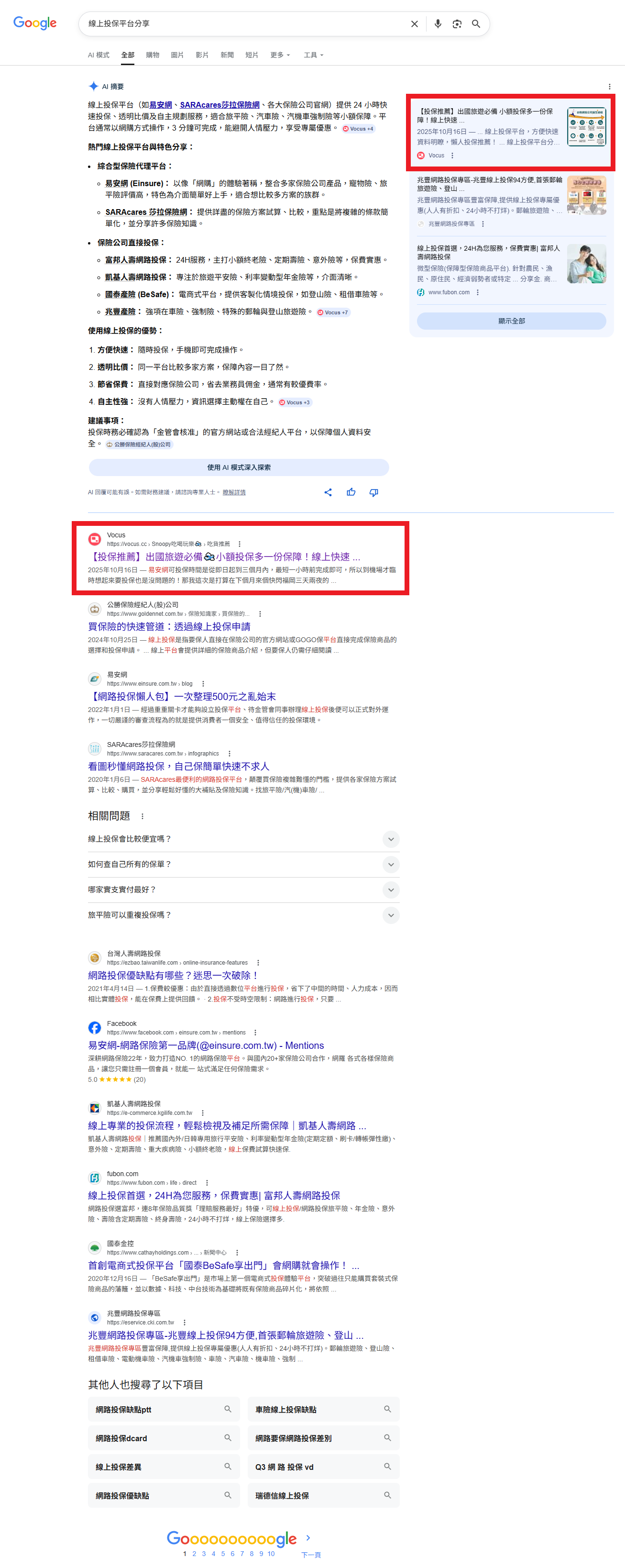
Task: Share the AI overview
Action: [x=328, y=492]
